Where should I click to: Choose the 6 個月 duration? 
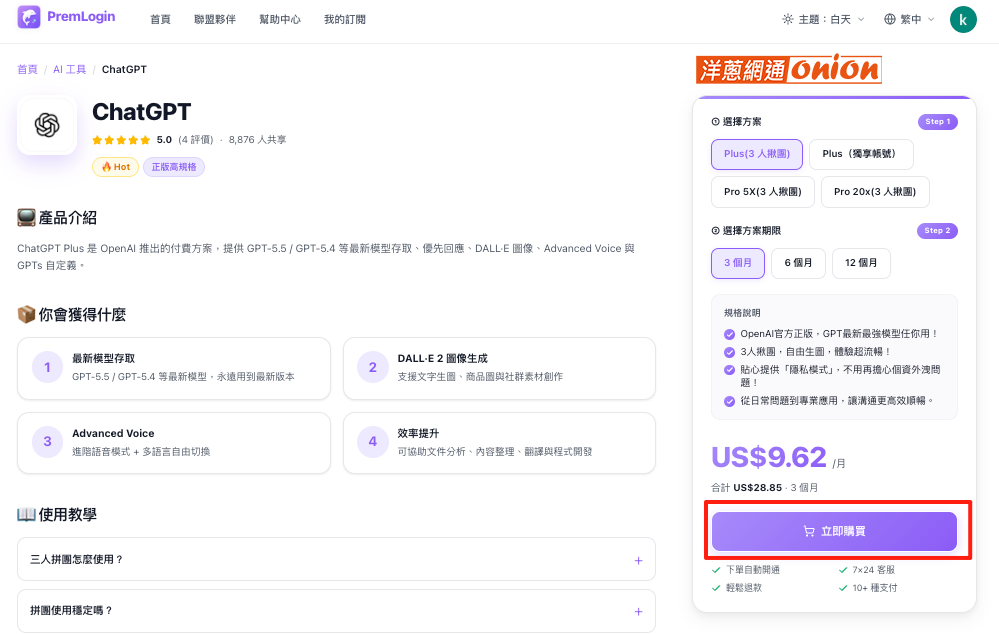click(798, 263)
